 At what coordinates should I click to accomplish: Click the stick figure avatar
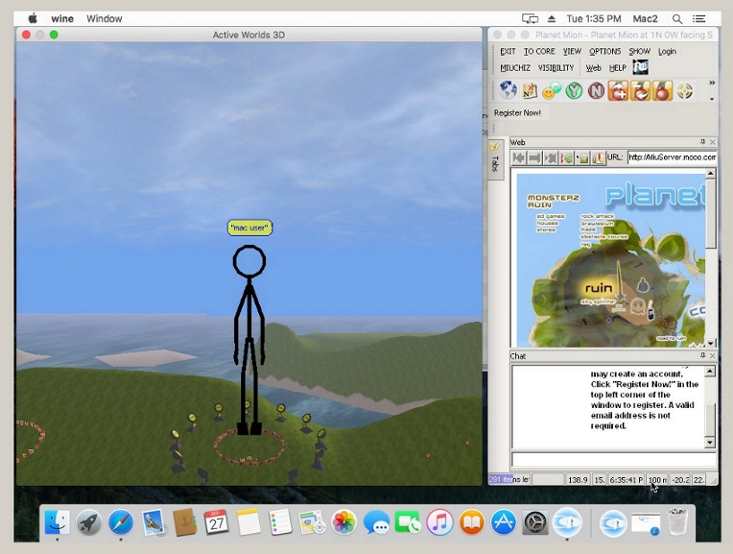pos(249,340)
